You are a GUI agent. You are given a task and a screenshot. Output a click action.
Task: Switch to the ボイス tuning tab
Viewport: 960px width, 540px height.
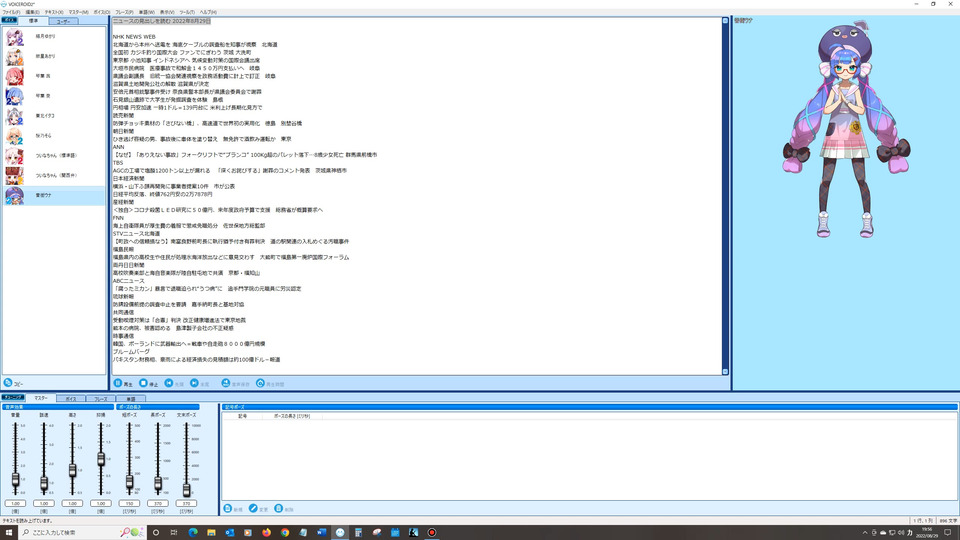click(70, 399)
